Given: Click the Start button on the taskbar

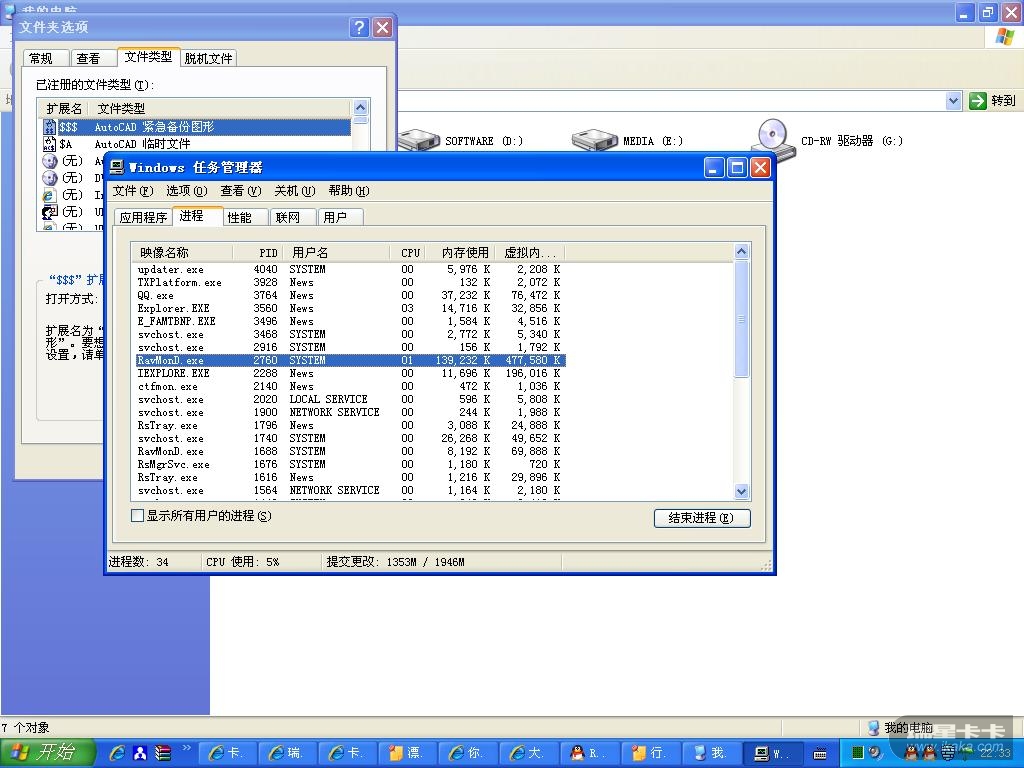Looking at the screenshot, I should coord(47,753).
